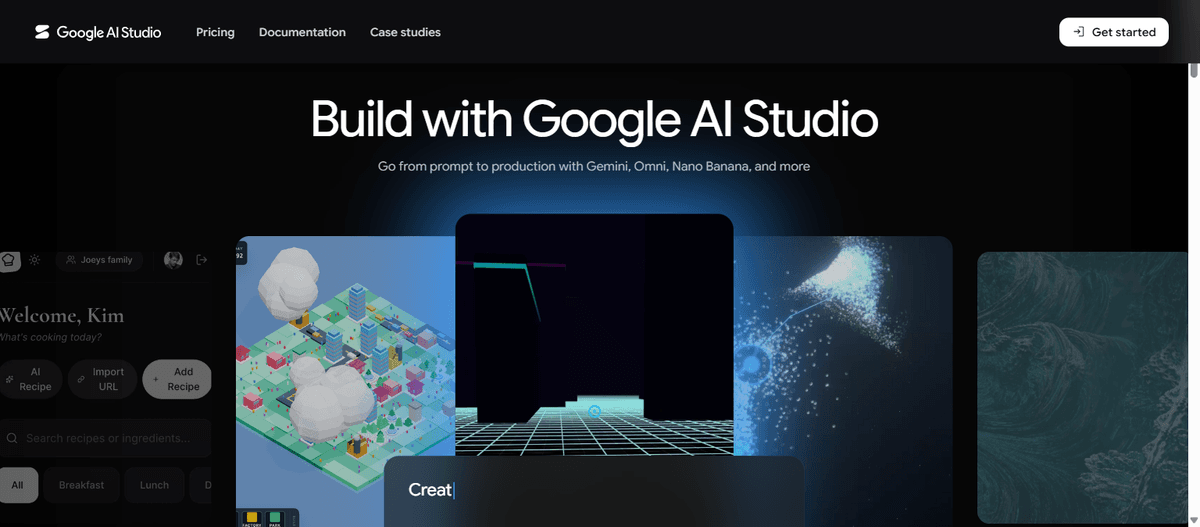Open the dark green swirl texture thumbnail
The width and height of the screenshot is (1200, 527).
pyautogui.click(x=1082, y=387)
